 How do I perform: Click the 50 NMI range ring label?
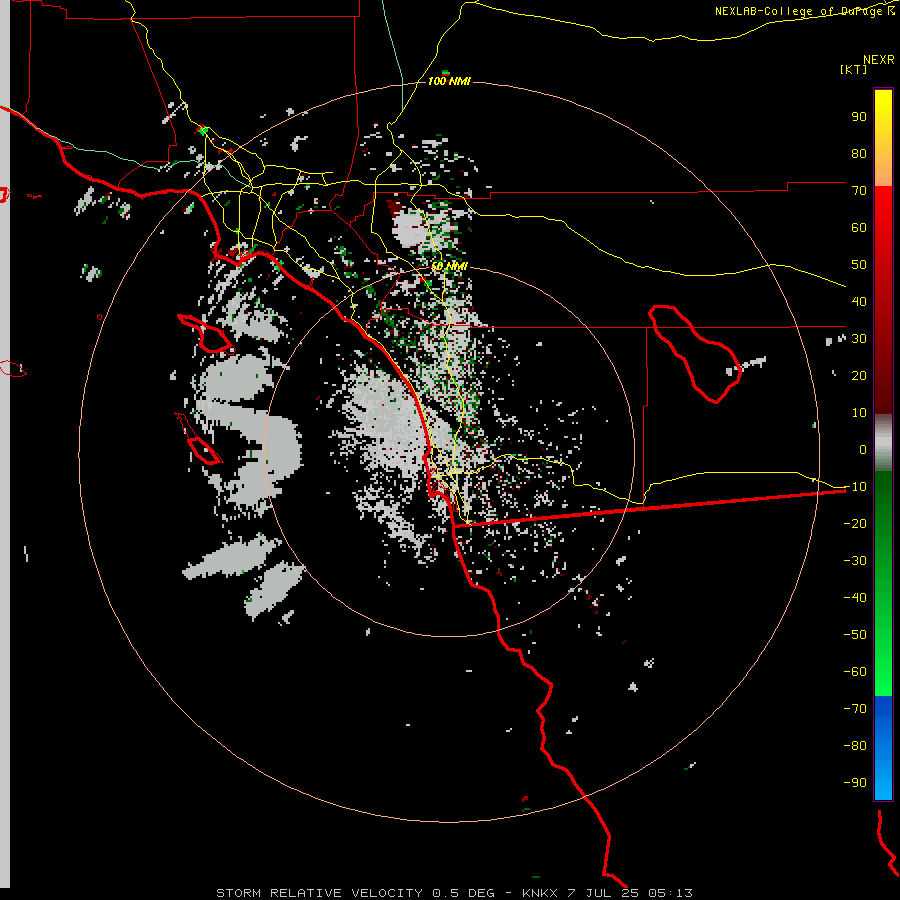click(449, 266)
